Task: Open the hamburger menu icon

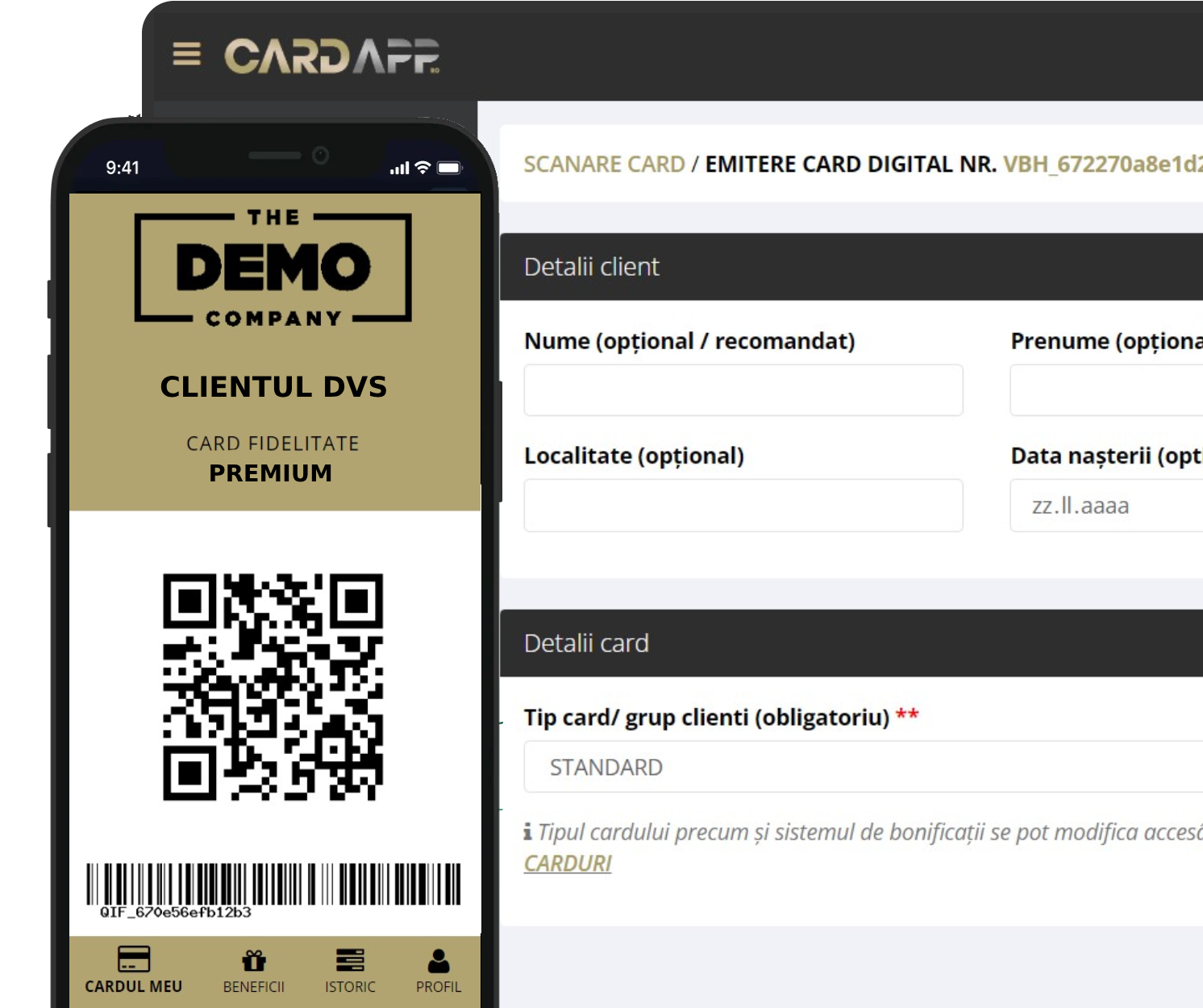Action: (186, 54)
